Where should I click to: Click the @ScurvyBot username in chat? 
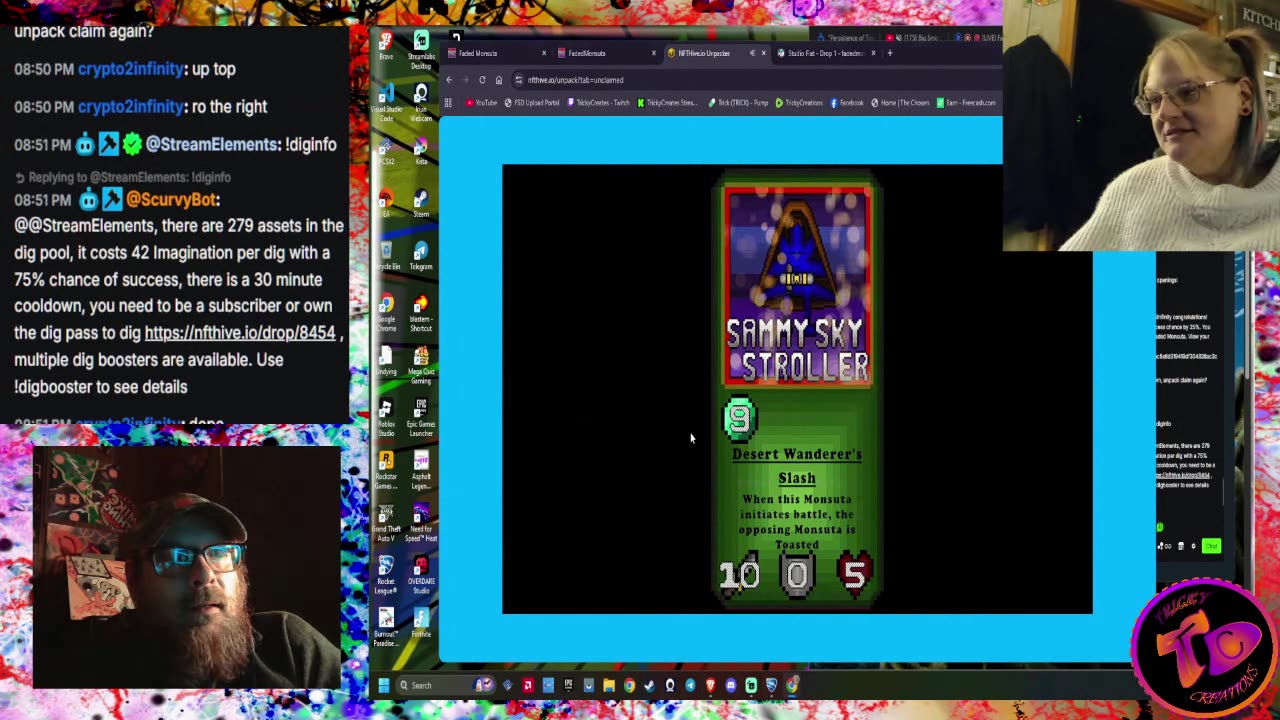[173, 200]
